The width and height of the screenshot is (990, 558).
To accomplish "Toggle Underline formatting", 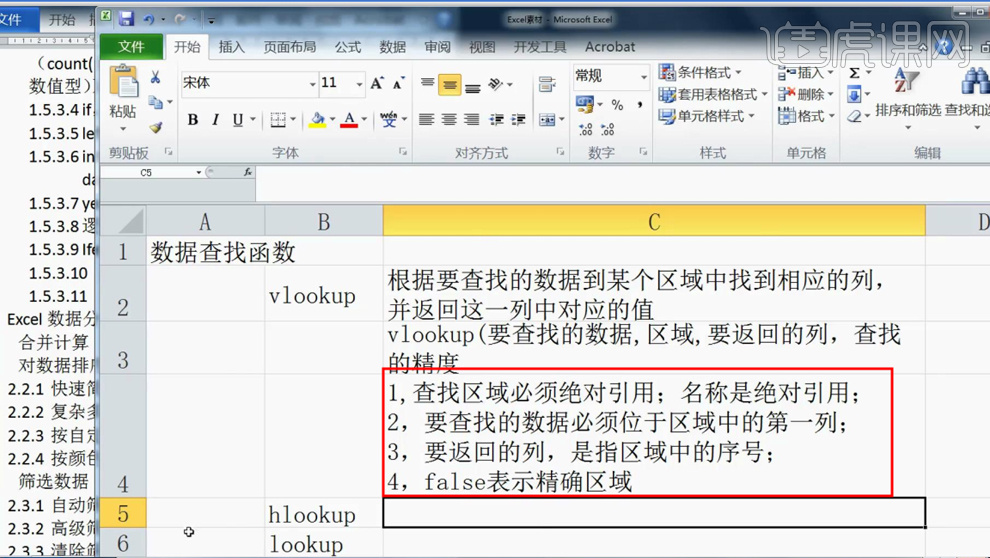I will coord(238,119).
